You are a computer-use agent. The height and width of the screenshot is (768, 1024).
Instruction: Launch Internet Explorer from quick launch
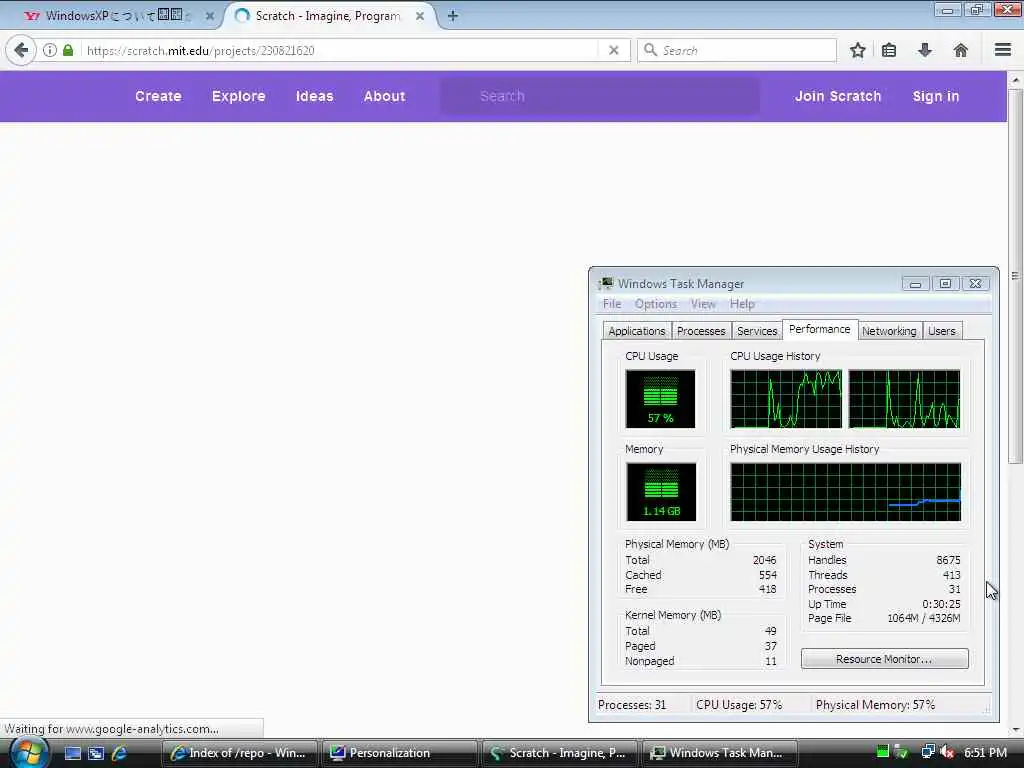point(120,753)
